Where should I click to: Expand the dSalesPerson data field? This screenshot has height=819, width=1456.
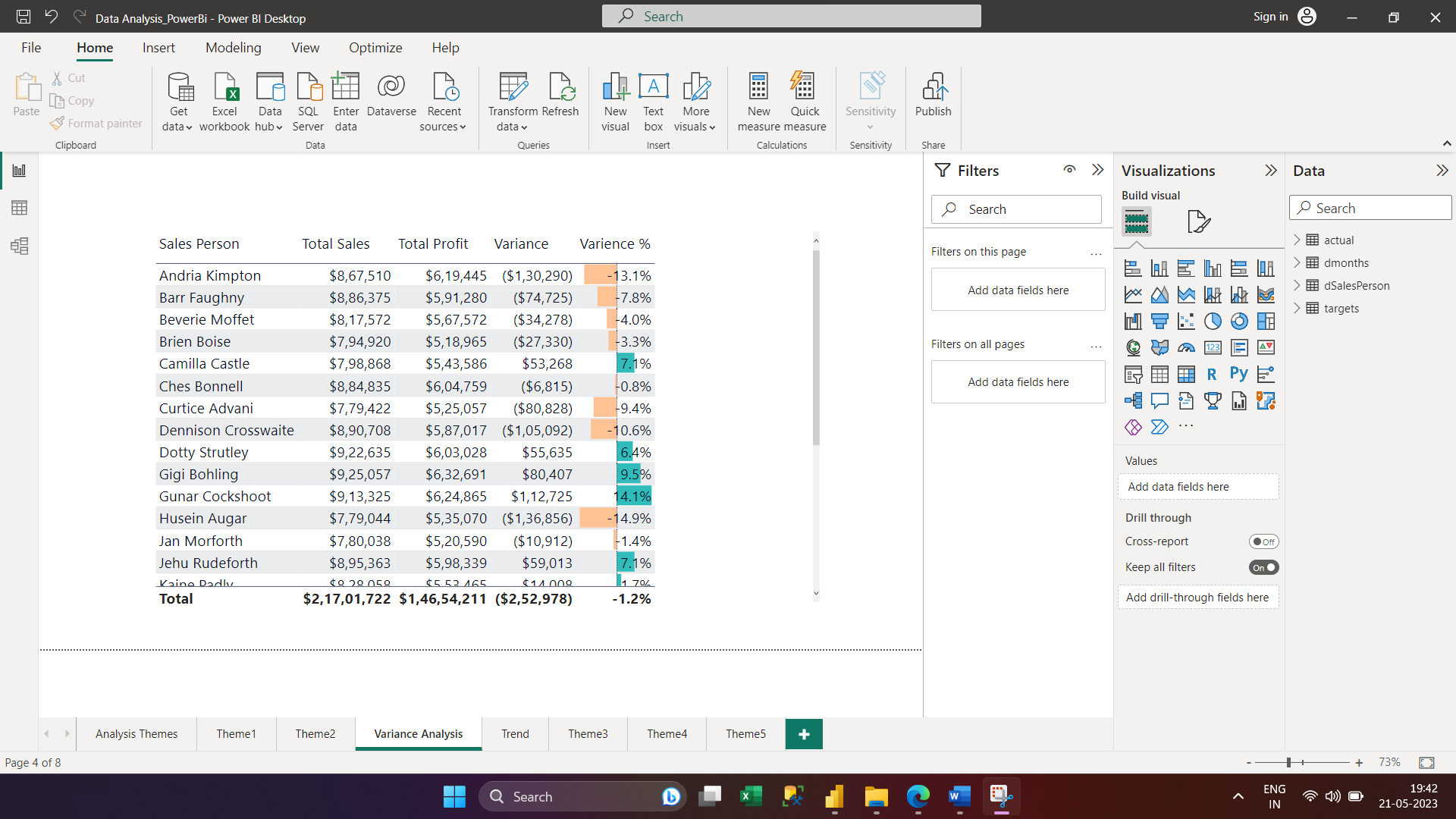(1297, 285)
